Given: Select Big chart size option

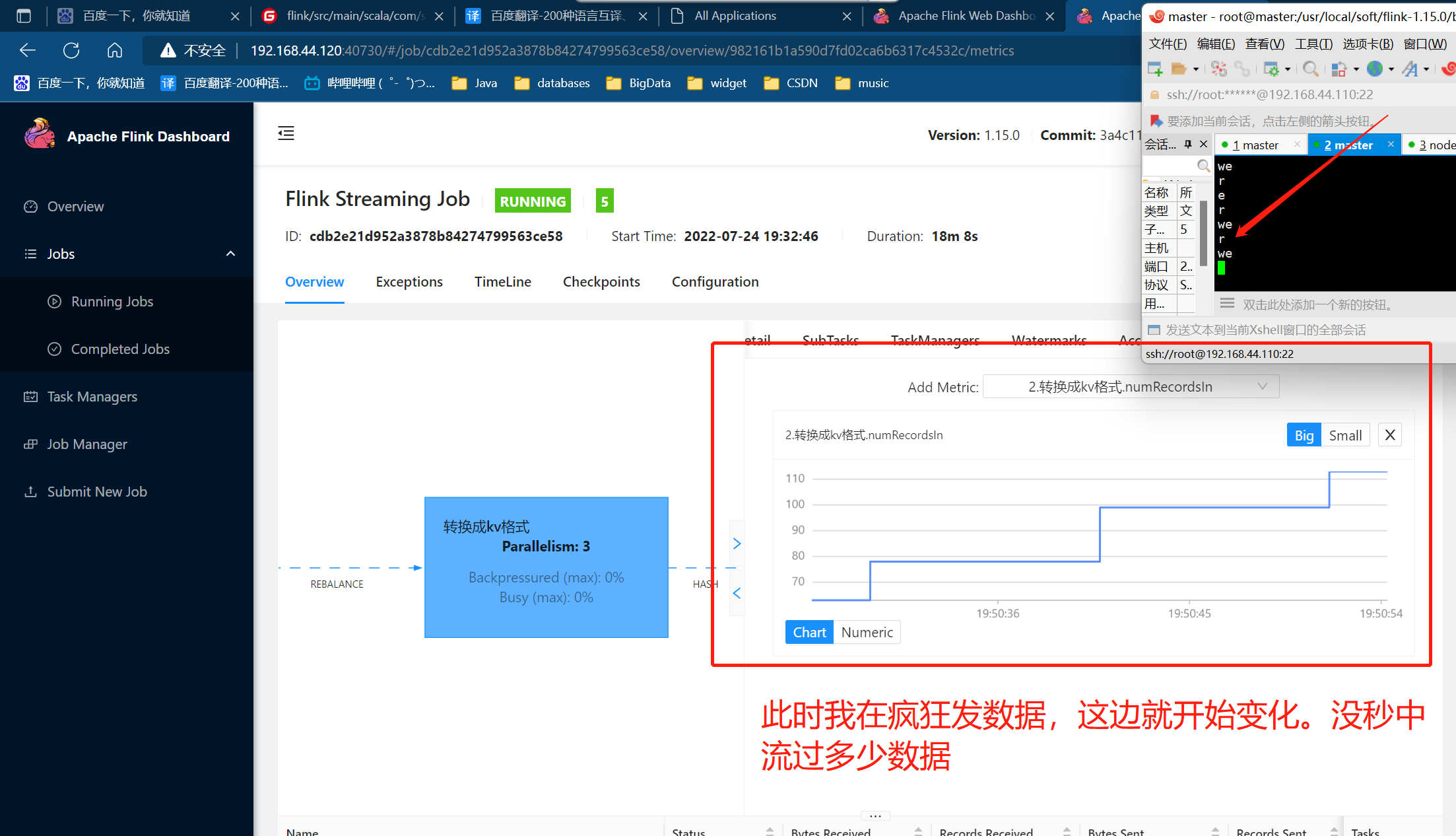Looking at the screenshot, I should [1304, 435].
